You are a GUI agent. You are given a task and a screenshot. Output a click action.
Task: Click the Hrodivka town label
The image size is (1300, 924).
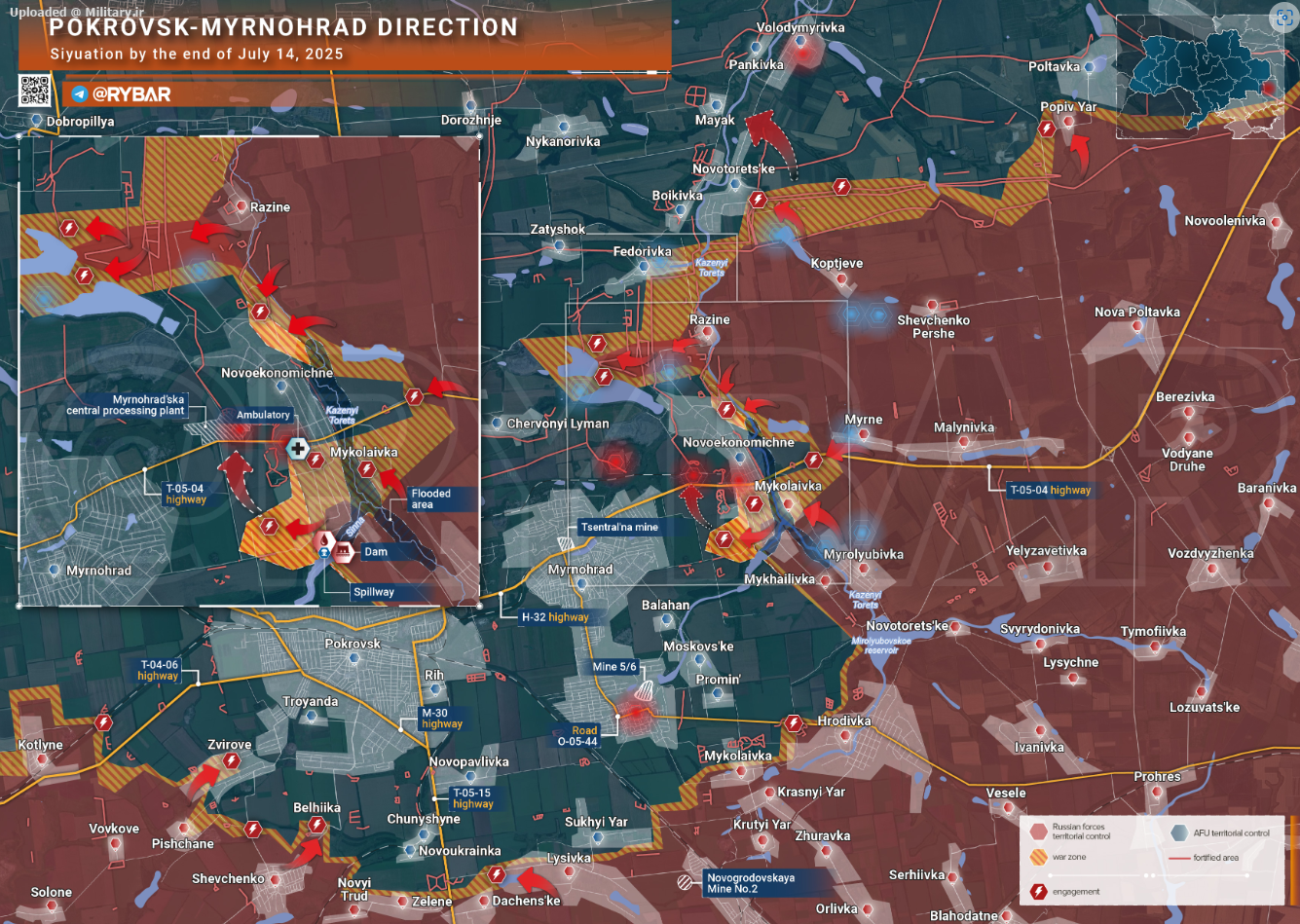pos(845,721)
